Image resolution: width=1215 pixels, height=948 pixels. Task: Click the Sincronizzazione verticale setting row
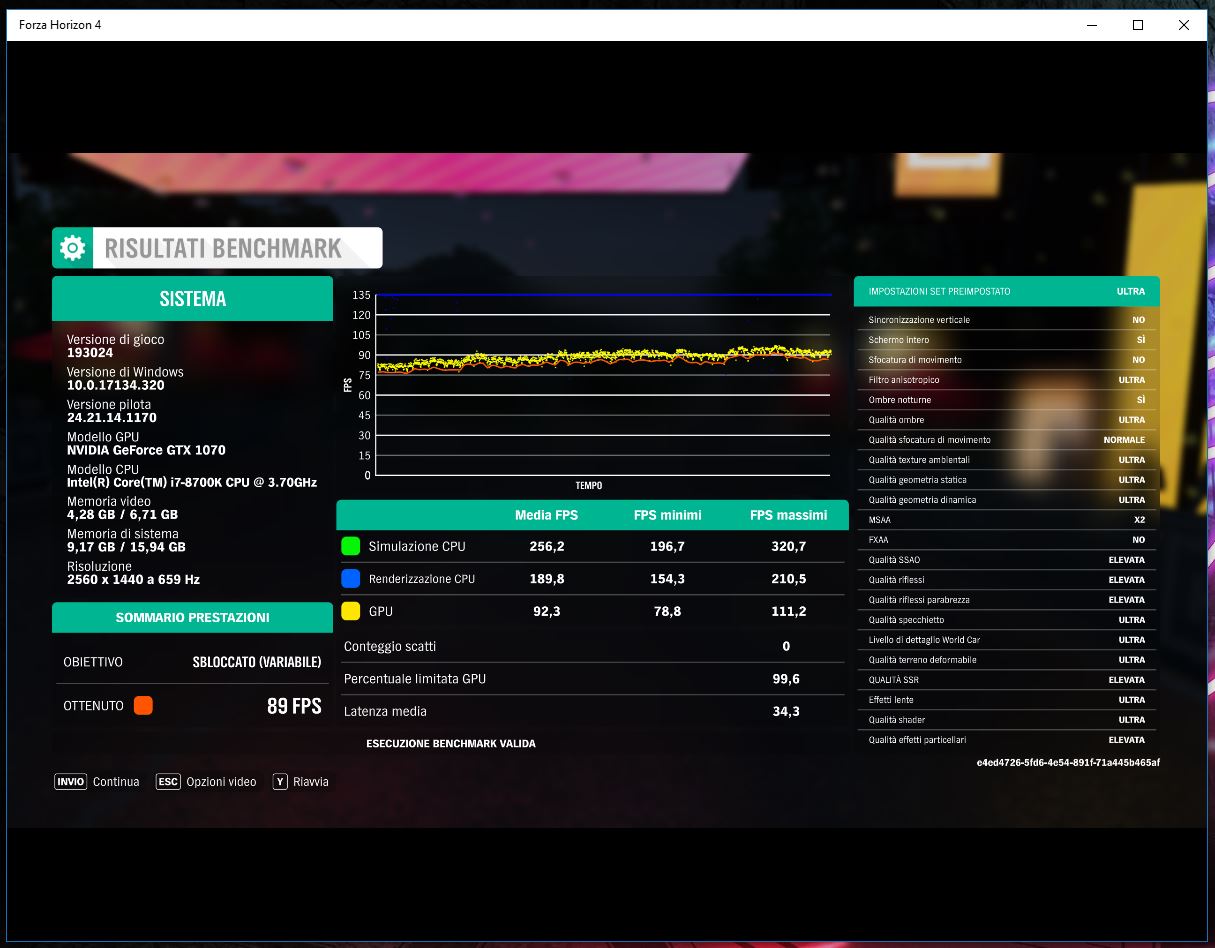[1007, 320]
